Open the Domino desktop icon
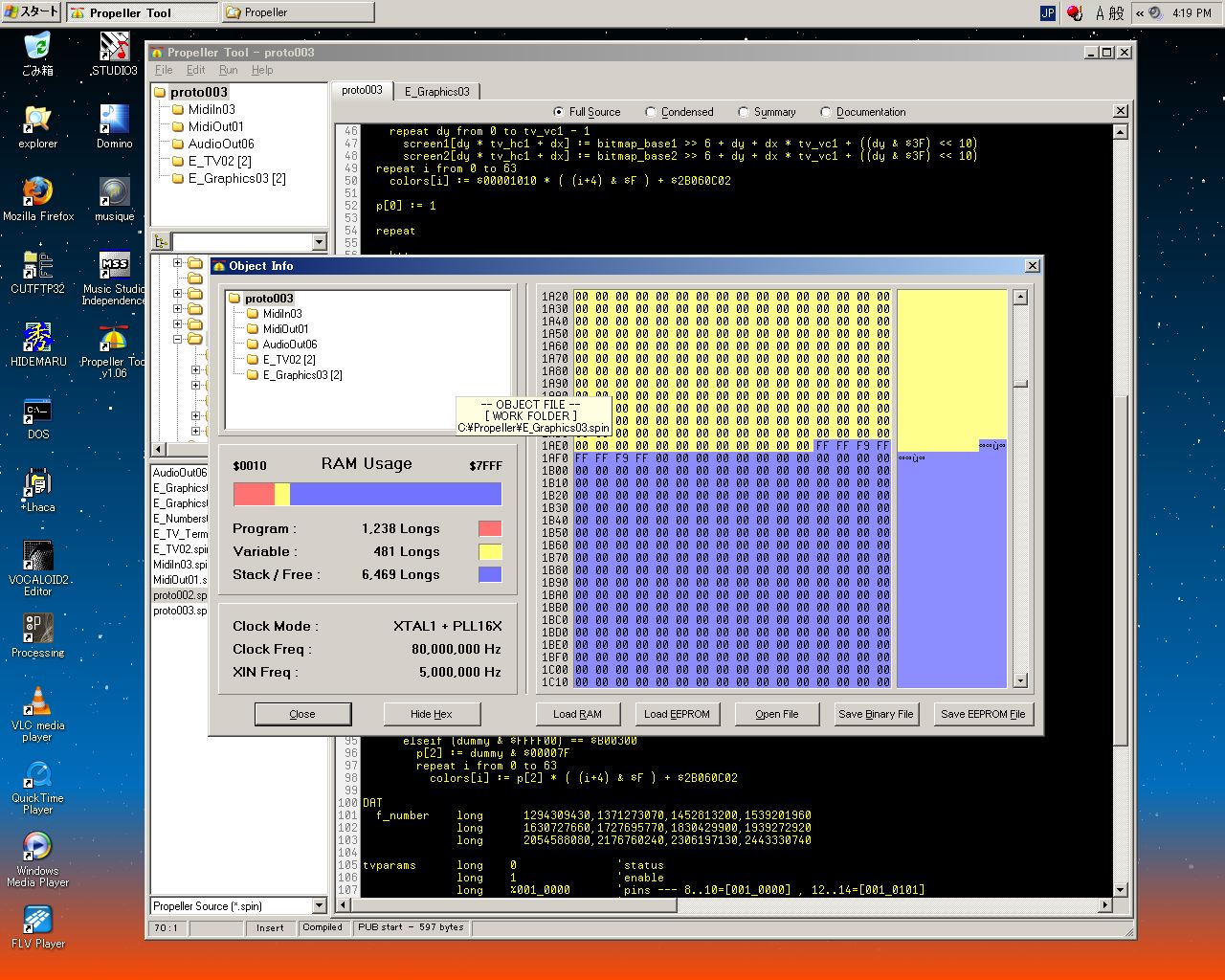This screenshot has height=980, width=1225. [114, 120]
